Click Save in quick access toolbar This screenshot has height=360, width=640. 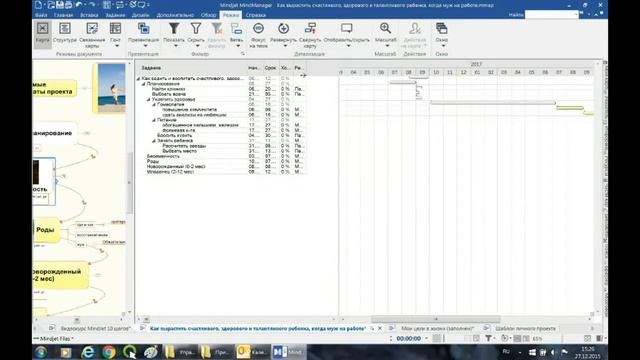[60, 5]
